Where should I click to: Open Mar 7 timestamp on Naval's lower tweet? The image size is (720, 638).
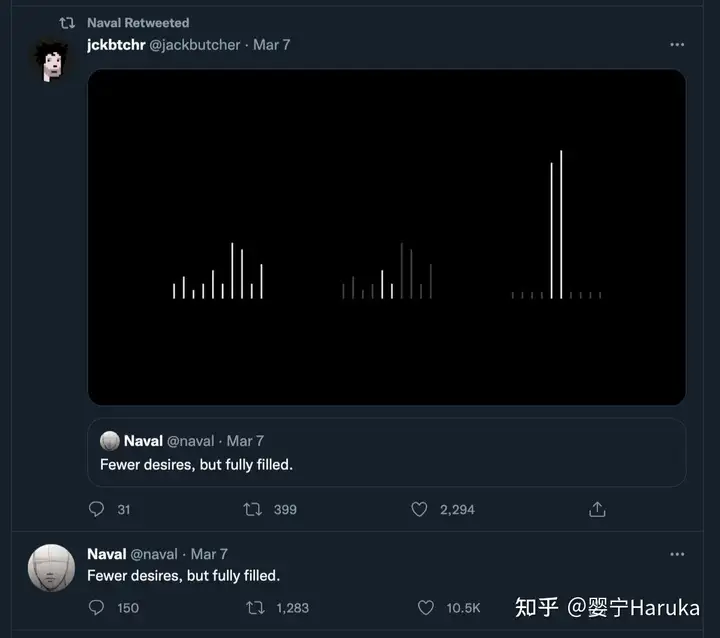click(209, 554)
